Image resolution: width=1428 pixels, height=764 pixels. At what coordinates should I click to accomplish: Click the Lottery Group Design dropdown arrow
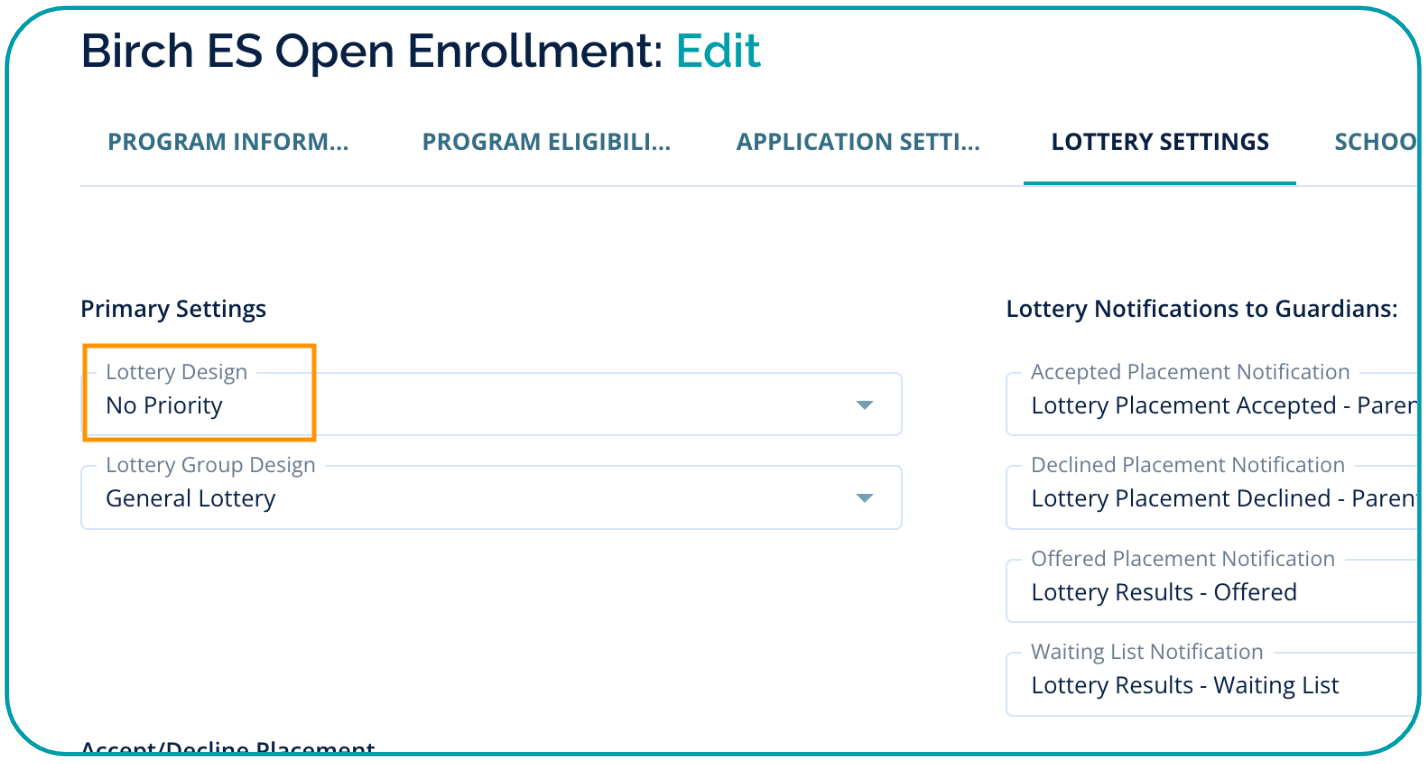865,498
